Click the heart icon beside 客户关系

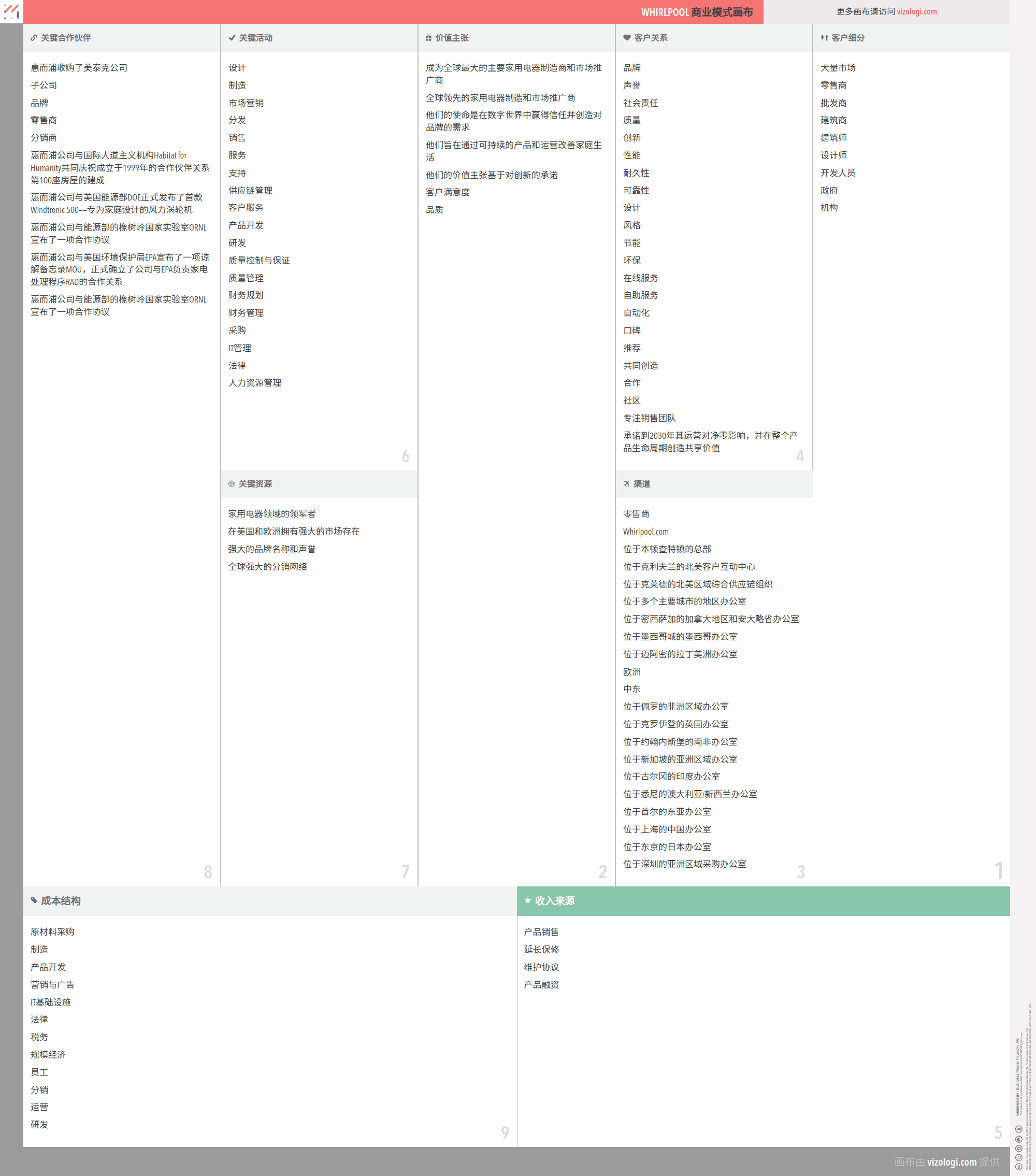pos(627,38)
